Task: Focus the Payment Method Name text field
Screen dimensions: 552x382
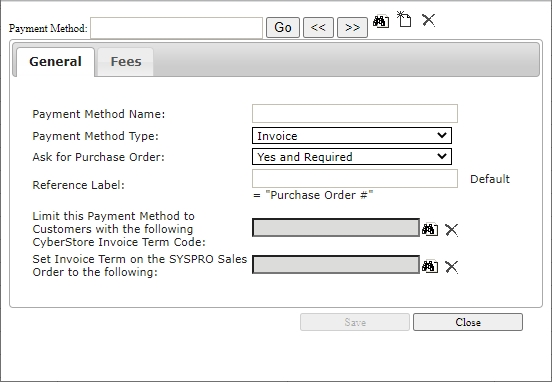Action: click(x=355, y=113)
